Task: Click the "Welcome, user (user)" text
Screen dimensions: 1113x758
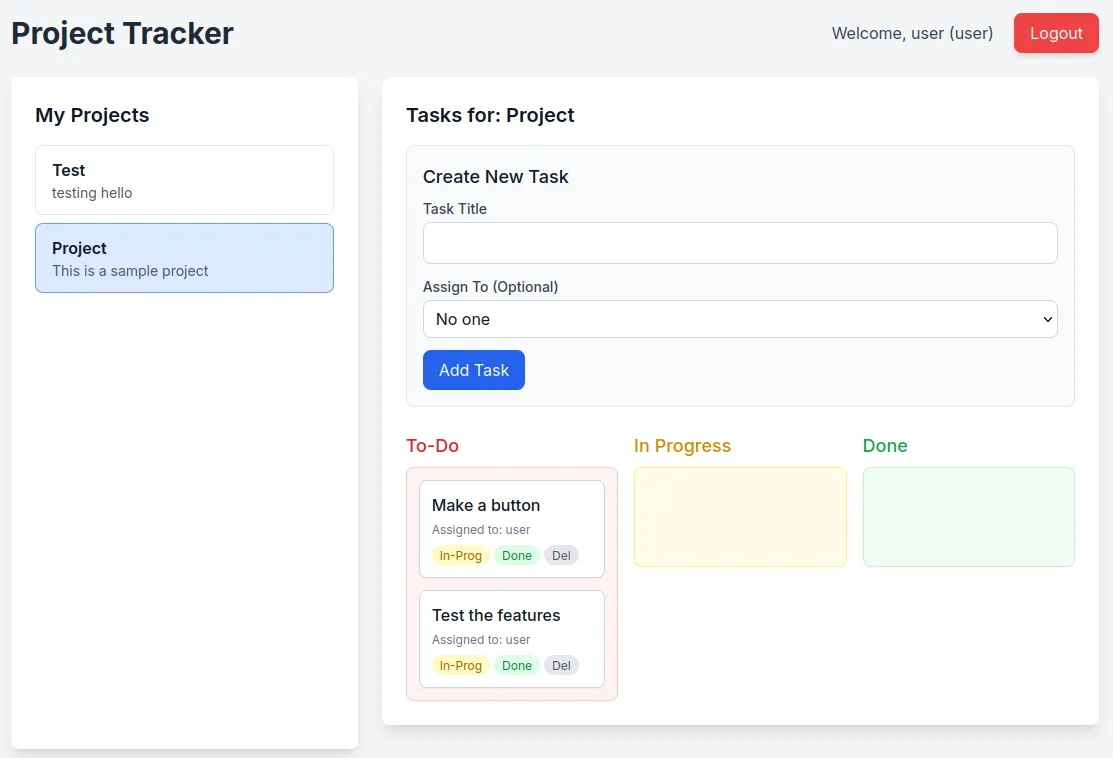Action: (912, 33)
